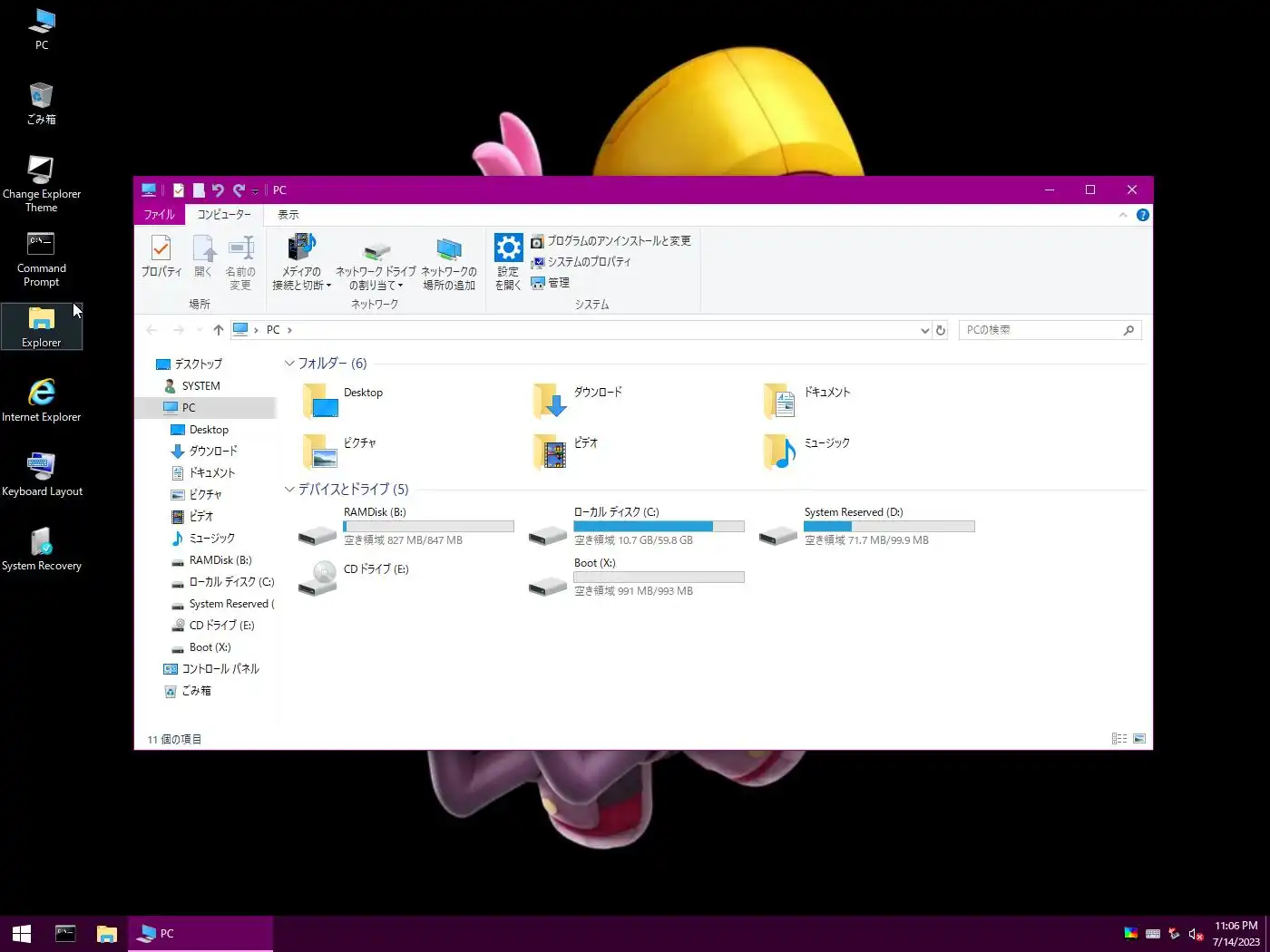
Task: Collapse the フォルダー (6) group
Action: coord(289,364)
